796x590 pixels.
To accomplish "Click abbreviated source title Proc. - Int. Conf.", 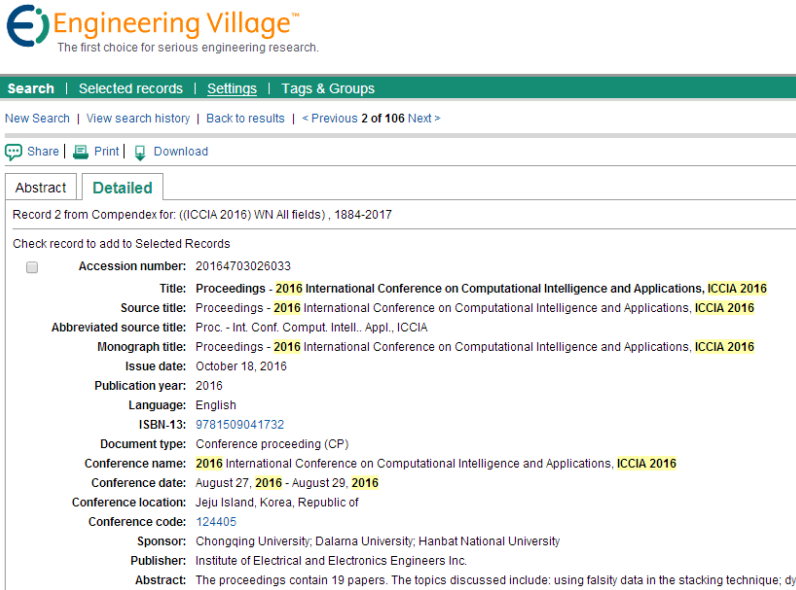I will click(x=311, y=327).
